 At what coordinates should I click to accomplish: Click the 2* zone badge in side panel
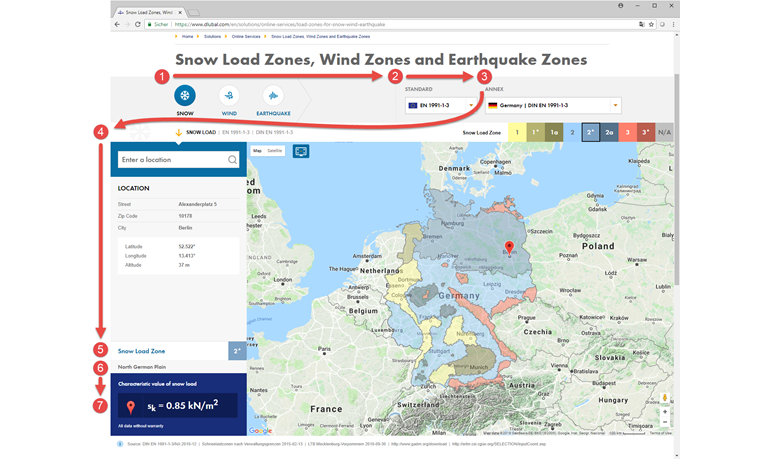coord(238,351)
